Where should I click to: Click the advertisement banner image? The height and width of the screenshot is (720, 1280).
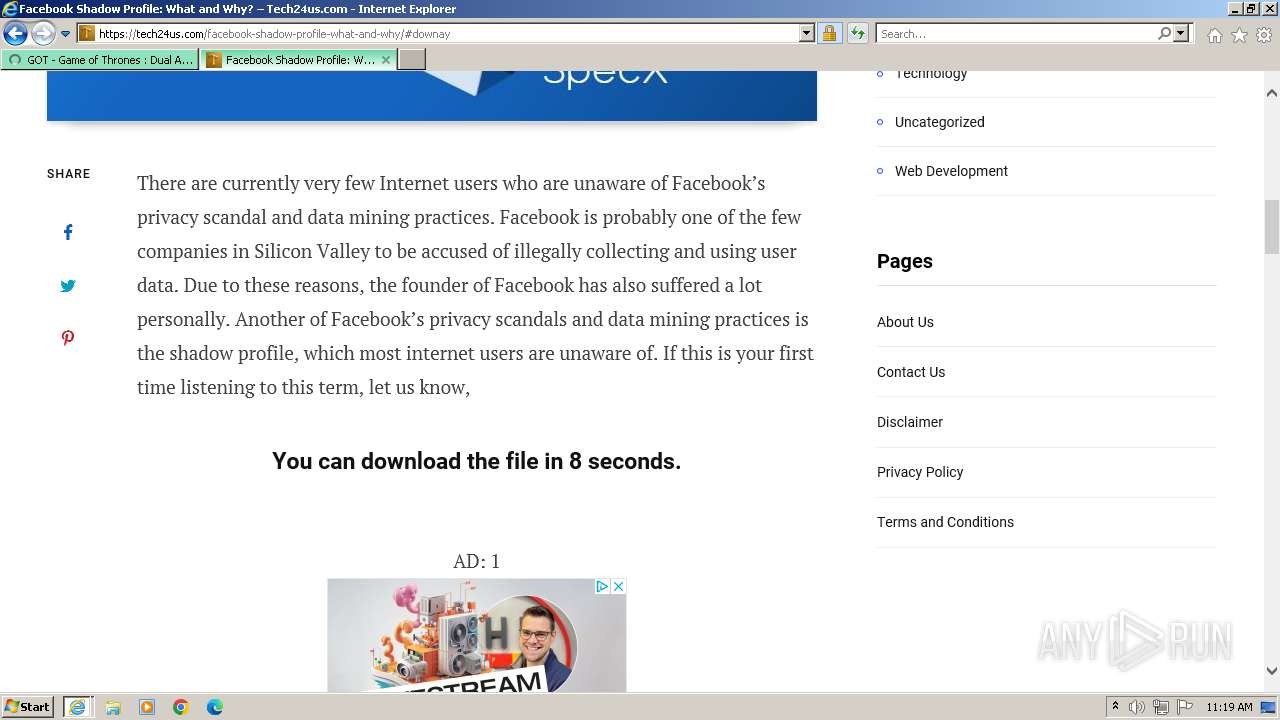click(x=476, y=635)
